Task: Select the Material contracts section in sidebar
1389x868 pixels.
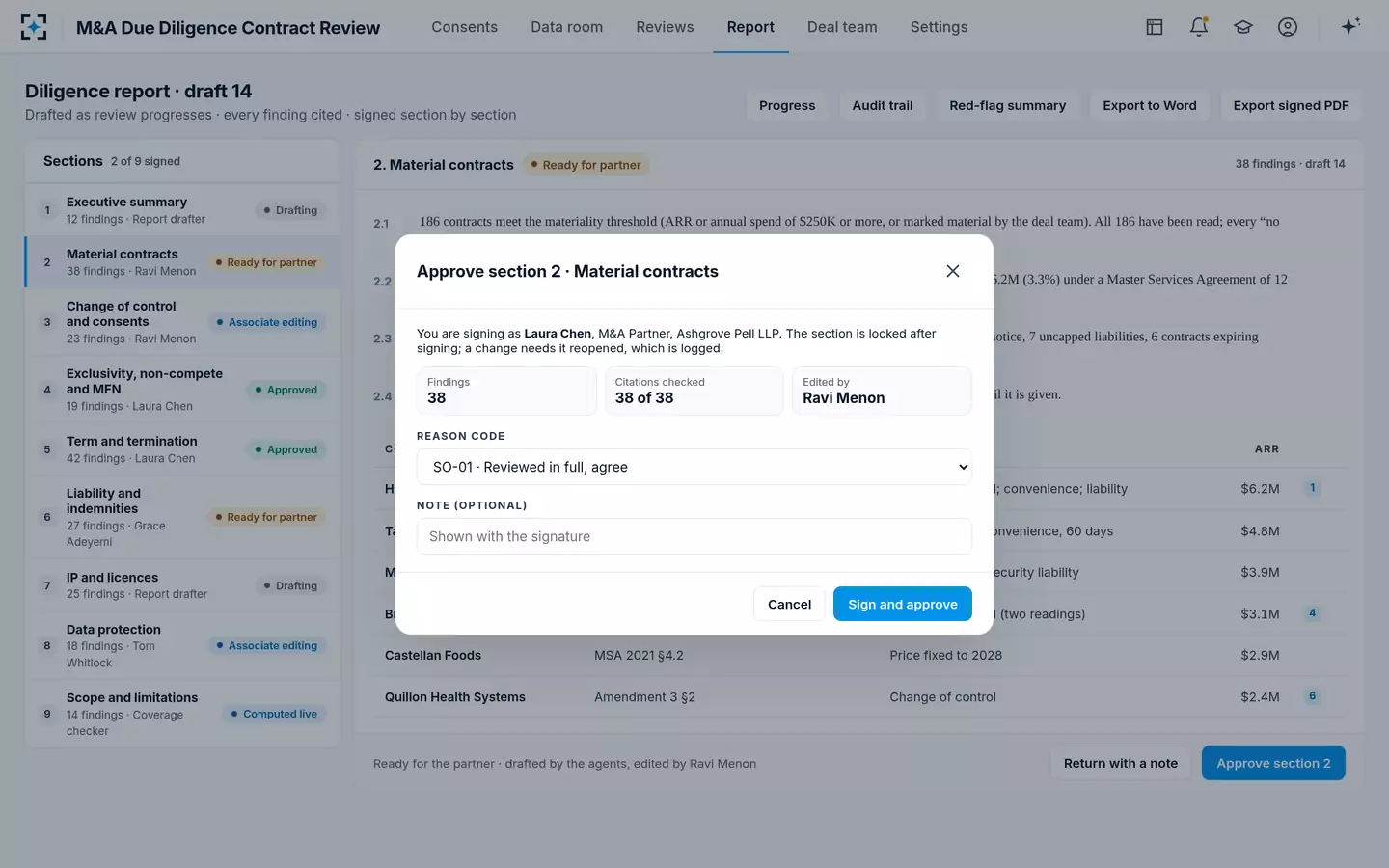Action: [x=182, y=262]
